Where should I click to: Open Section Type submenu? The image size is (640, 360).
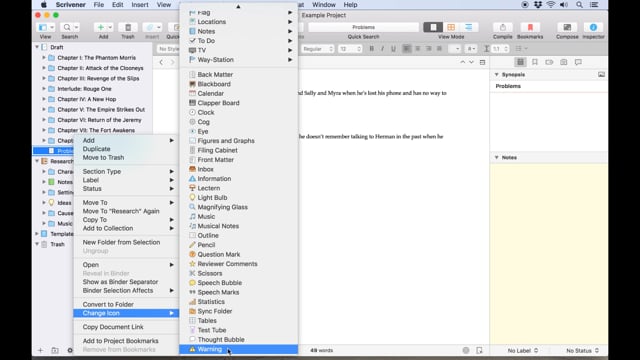click(126, 171)
